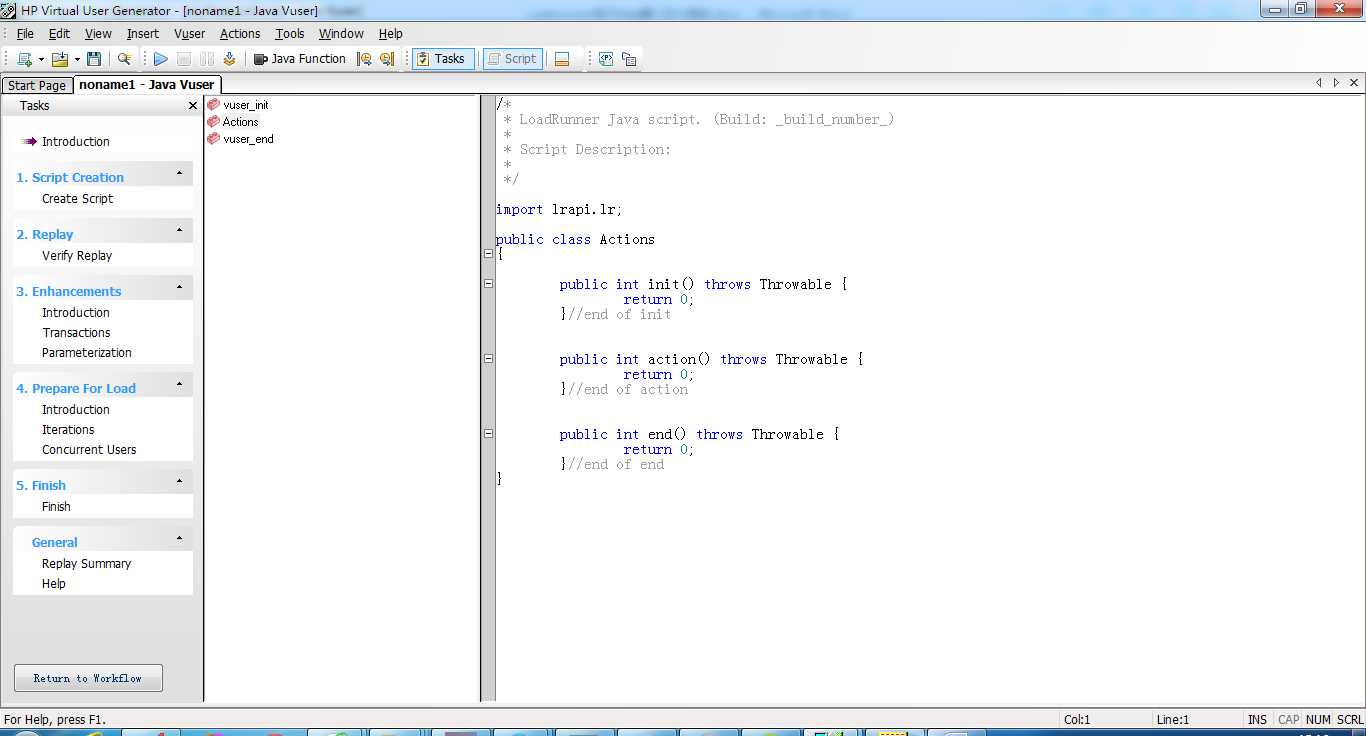The image size is (1366, 736).
Task: Open Introduction under 4. Prepare For Load
Action: 76,410
